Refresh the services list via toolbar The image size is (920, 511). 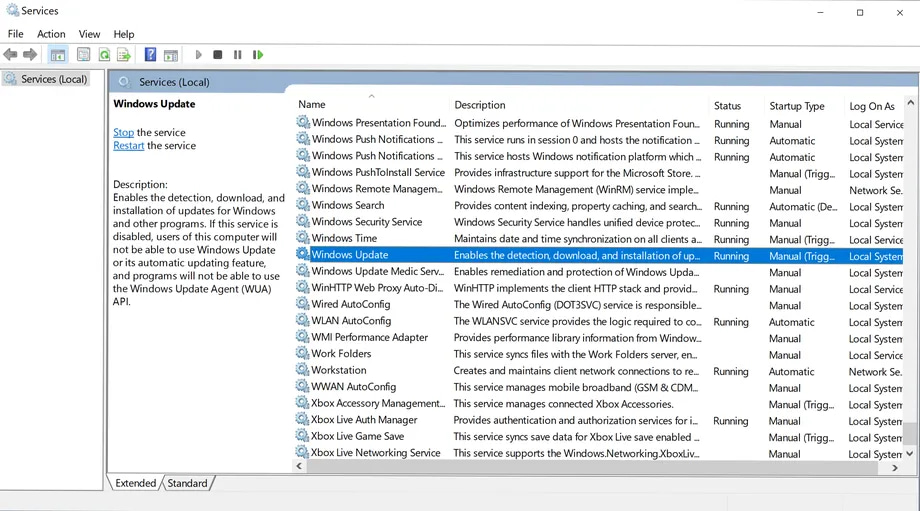click(104, 55)
